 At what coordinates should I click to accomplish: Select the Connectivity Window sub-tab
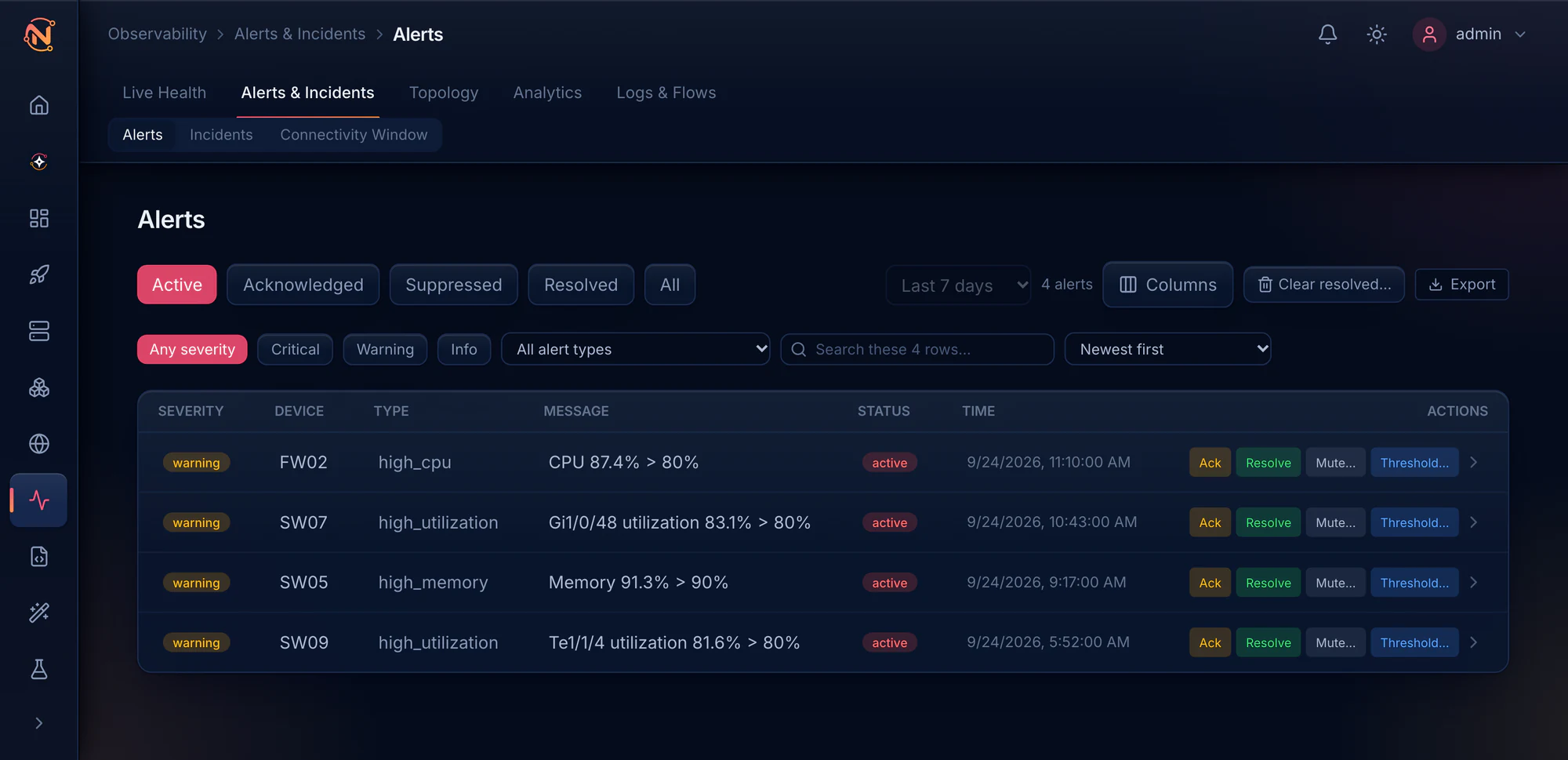pyautogui.click(x=354, y=135)
